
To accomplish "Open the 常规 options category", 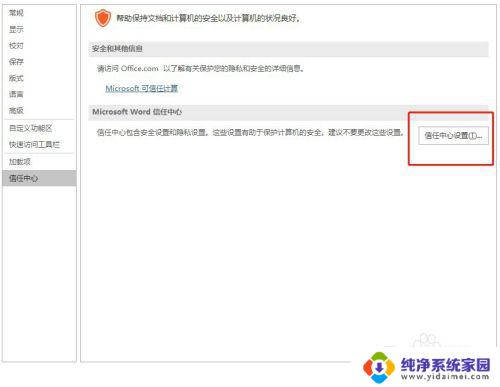I will 16,13.
